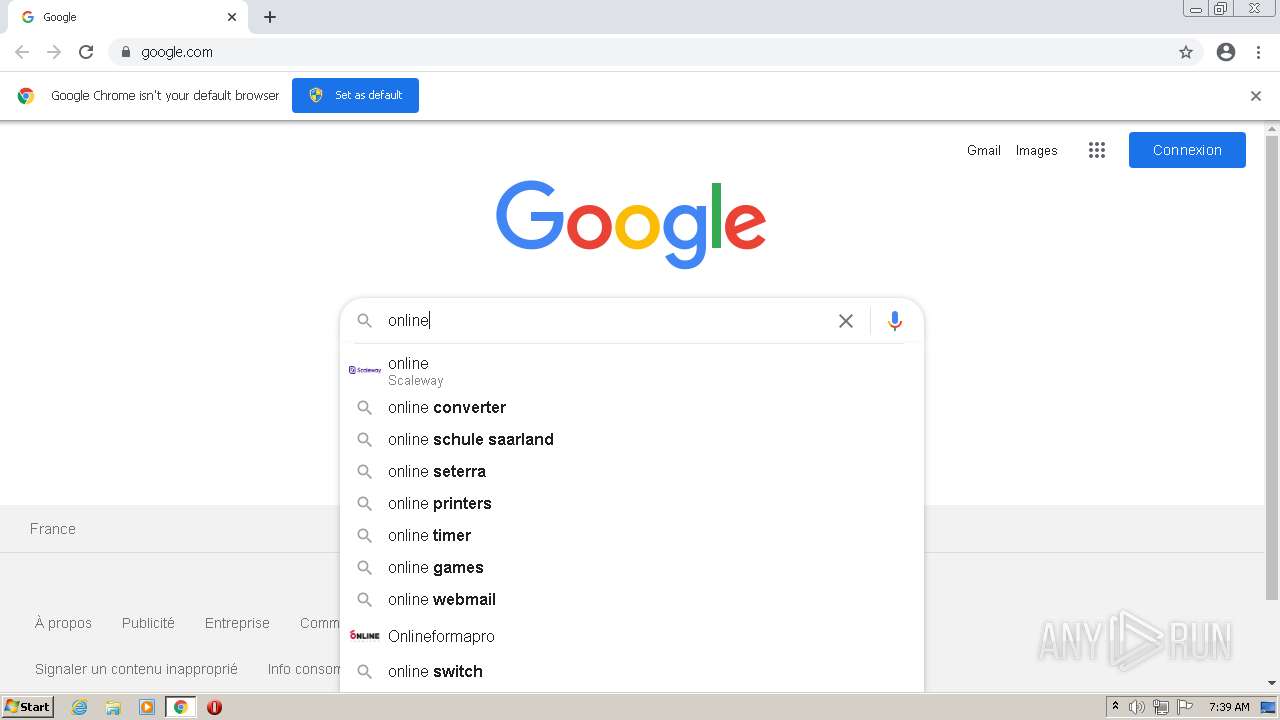Screen dimensions: 1280x720
Task: Open the Entreprise footer link
Action: 237,623
